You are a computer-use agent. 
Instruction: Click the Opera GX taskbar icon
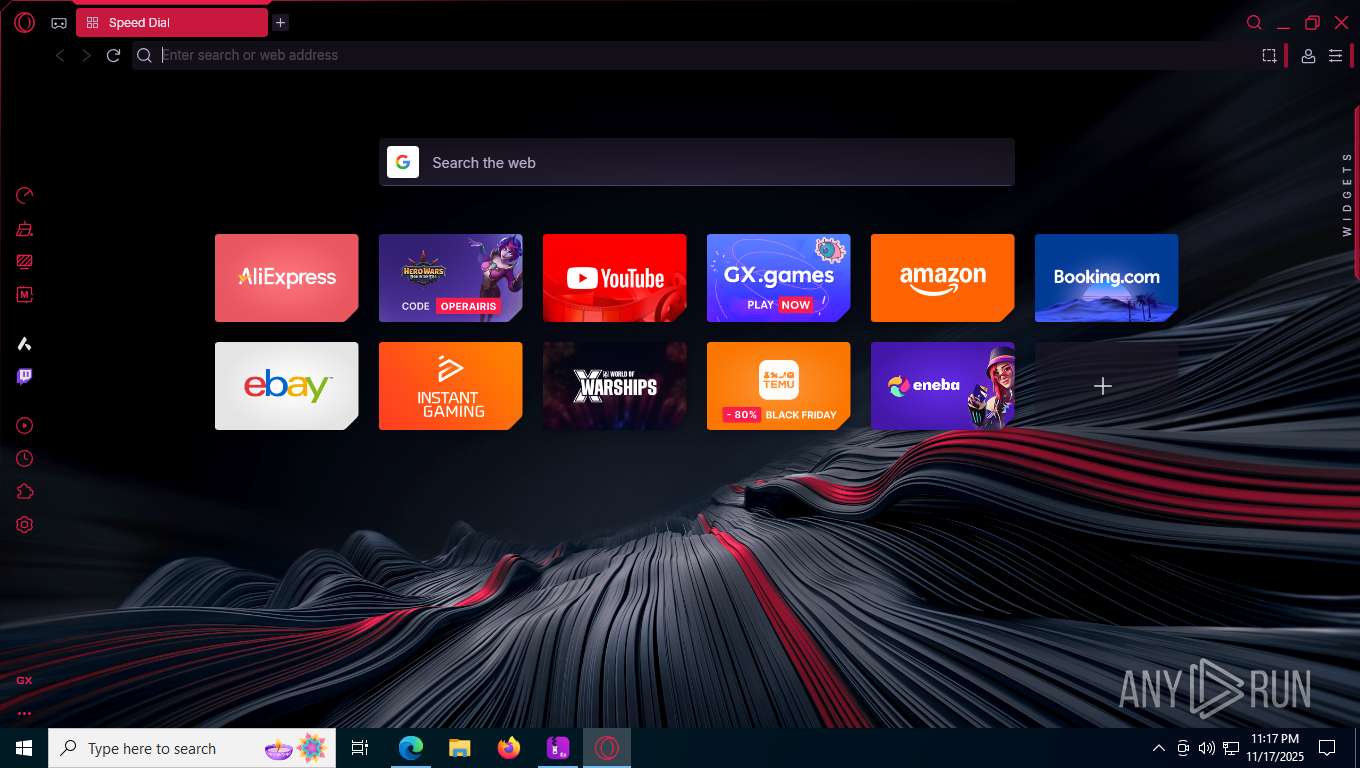coord(607,748)
